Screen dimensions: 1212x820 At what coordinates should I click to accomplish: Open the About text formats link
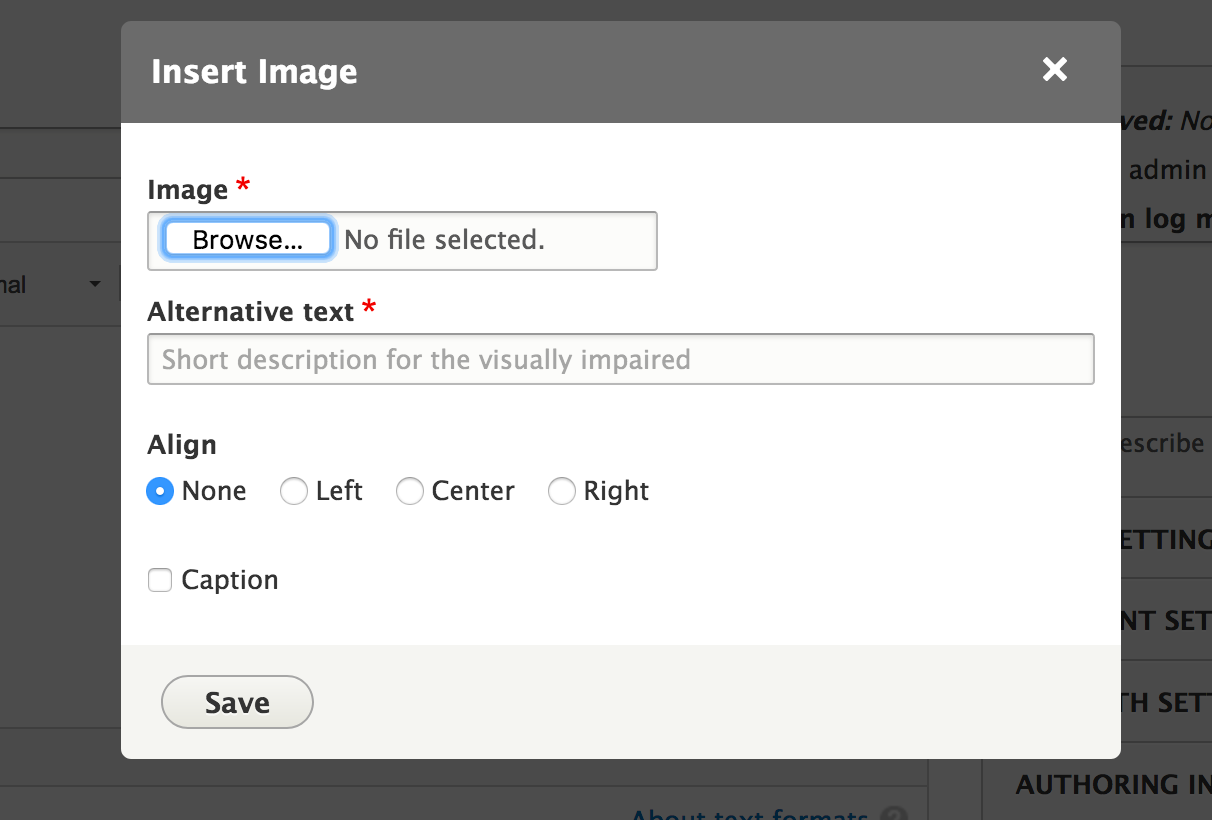point(750,814)
